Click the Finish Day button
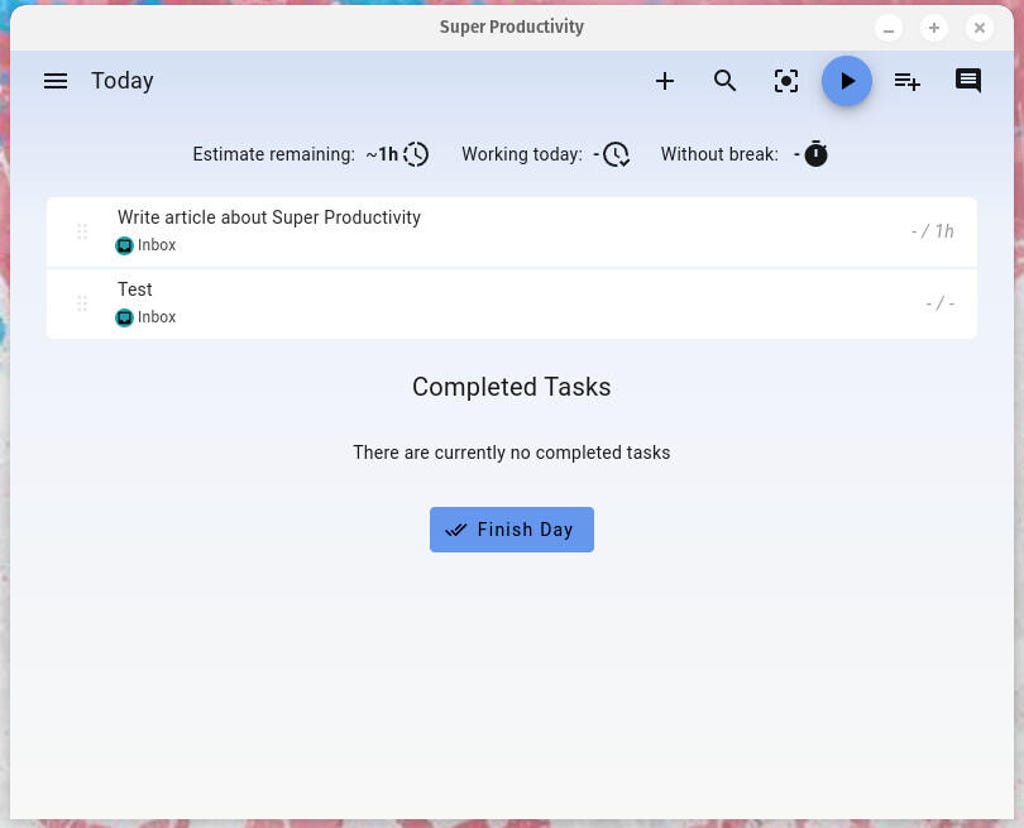Screen dimensions: 1024x828 [x=511, y=530]
